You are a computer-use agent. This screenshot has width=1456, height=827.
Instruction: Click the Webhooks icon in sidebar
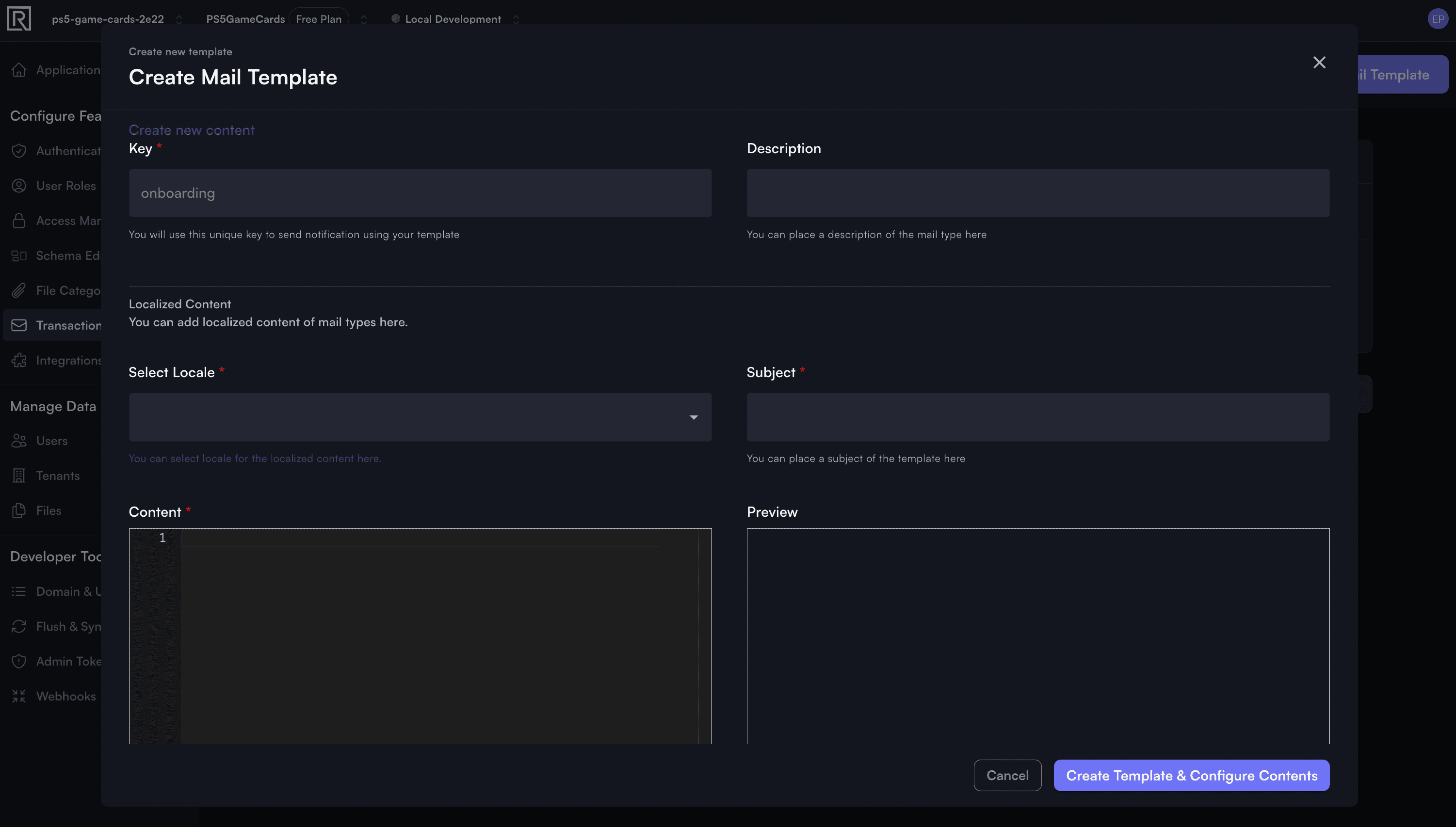pos(19,695)
